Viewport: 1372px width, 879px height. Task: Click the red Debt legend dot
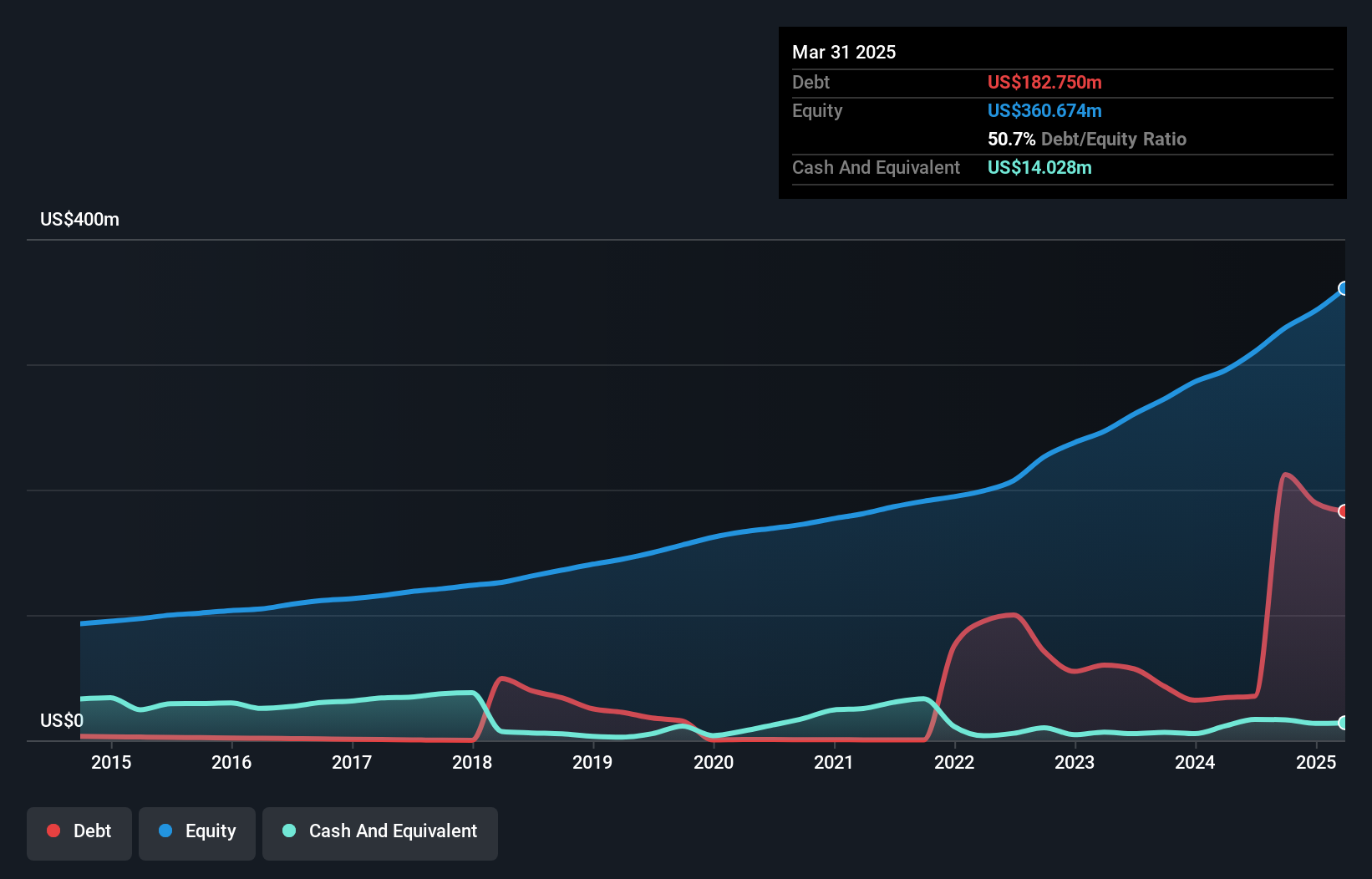coord(53,831)
